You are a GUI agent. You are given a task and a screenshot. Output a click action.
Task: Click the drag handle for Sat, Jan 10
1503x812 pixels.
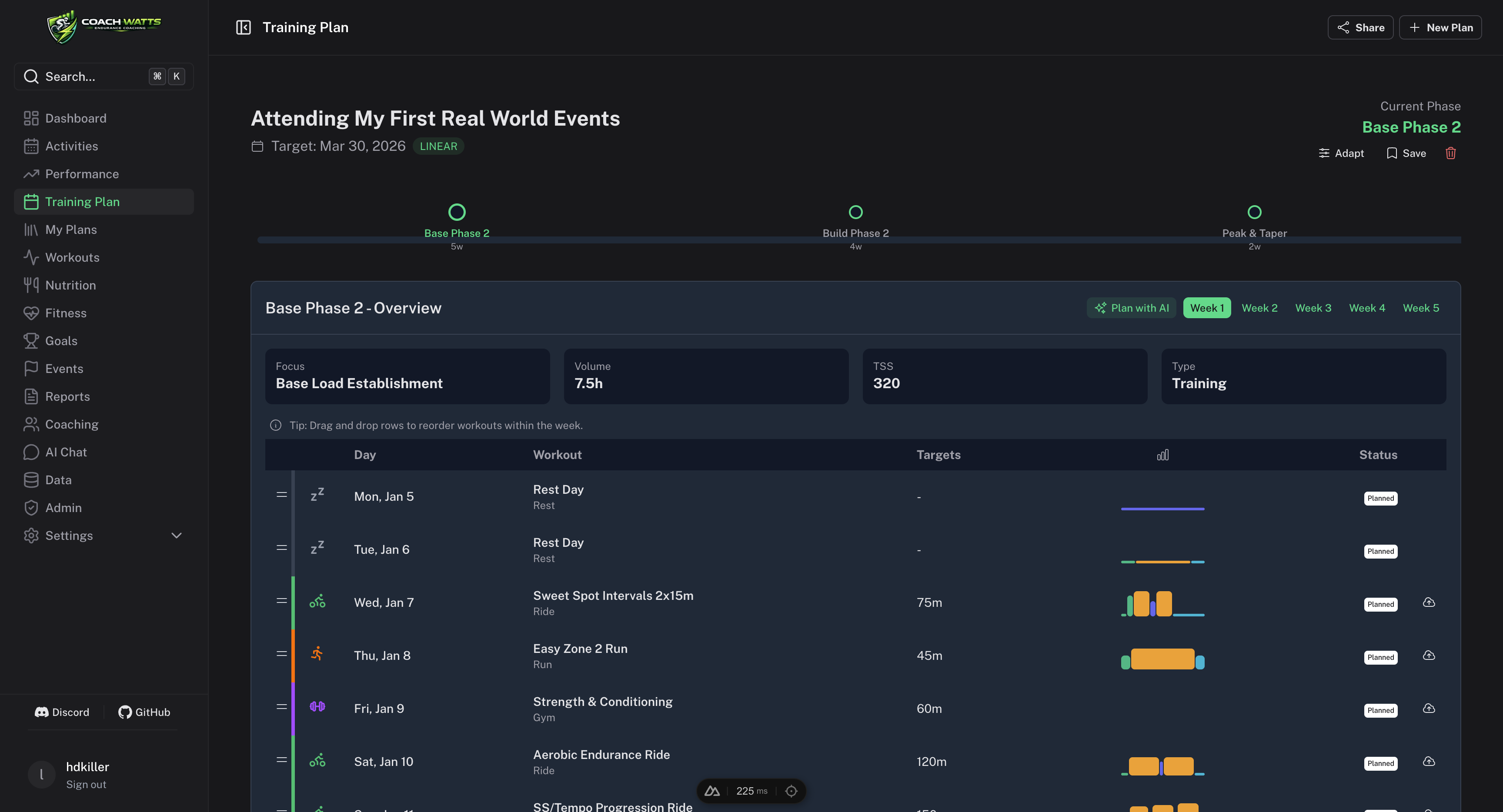[x=282, y=760]
